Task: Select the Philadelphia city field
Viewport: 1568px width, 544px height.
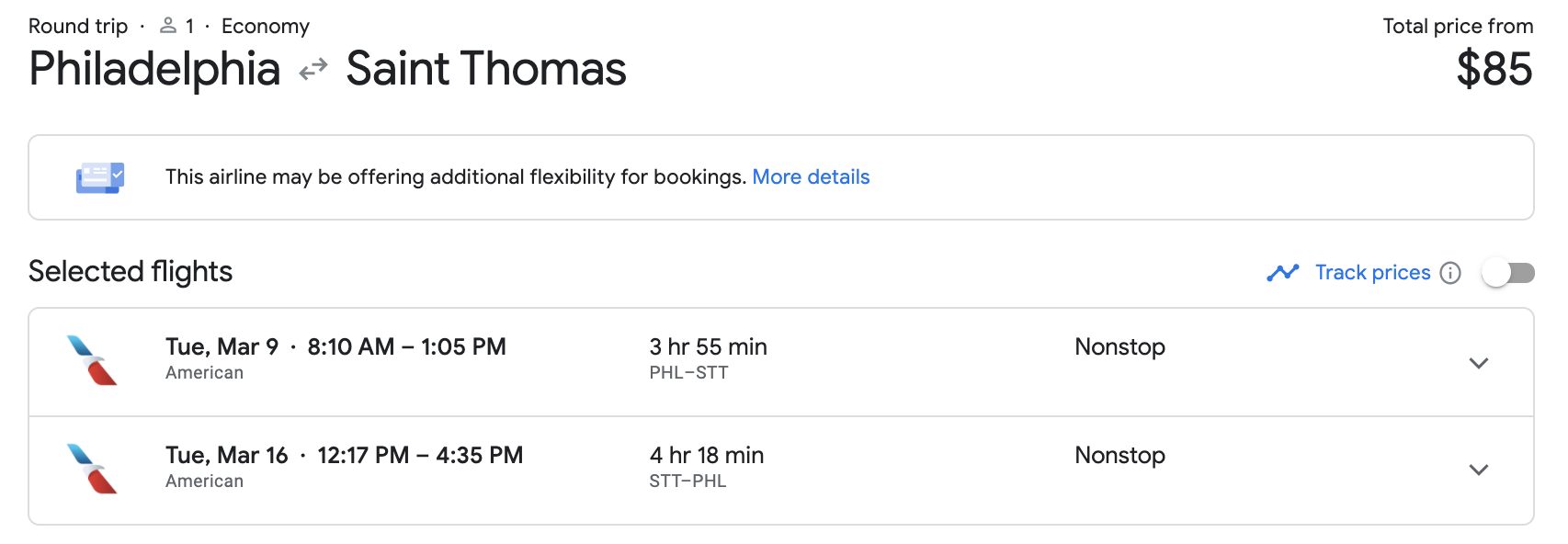Action: (153, 69)
